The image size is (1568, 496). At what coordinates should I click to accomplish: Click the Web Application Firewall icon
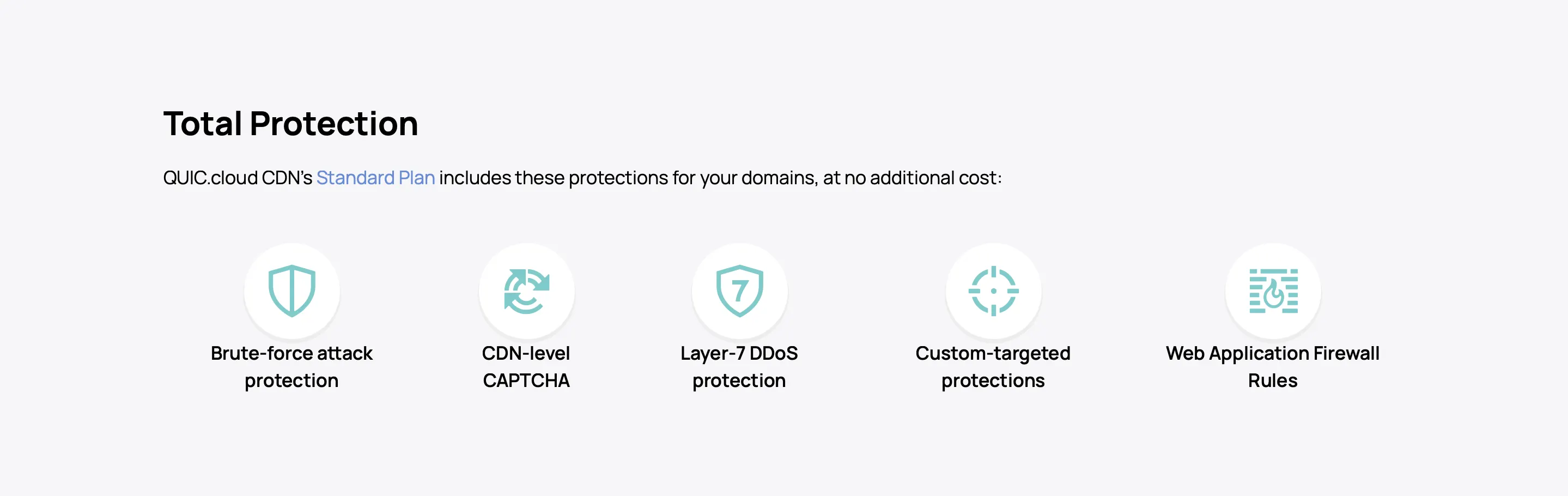pyautogui.click(x=1273, y=291)
